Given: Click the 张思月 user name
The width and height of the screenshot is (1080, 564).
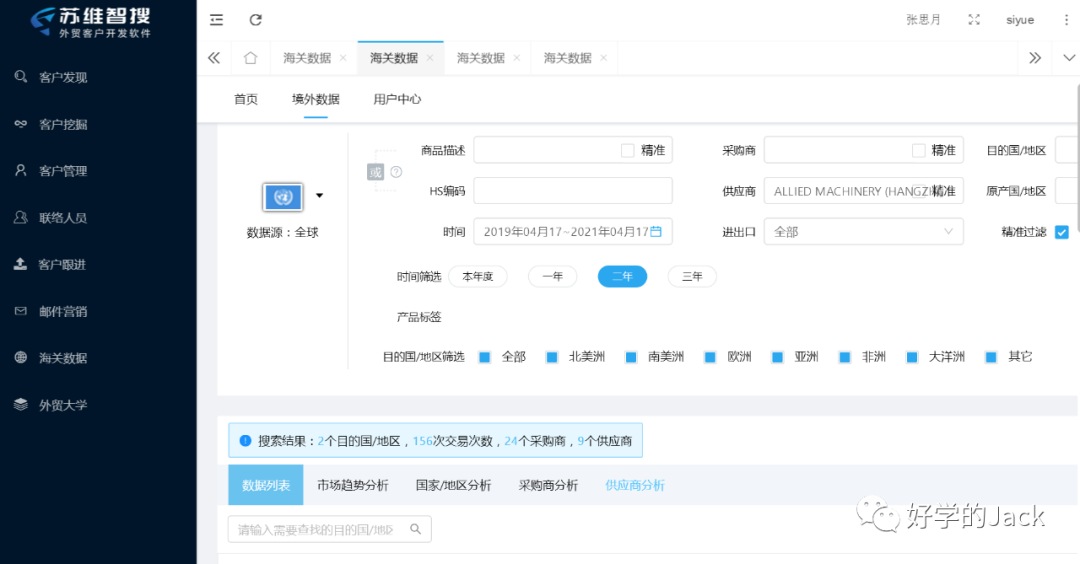Looking at the screenshot, I should click(923, 20).
